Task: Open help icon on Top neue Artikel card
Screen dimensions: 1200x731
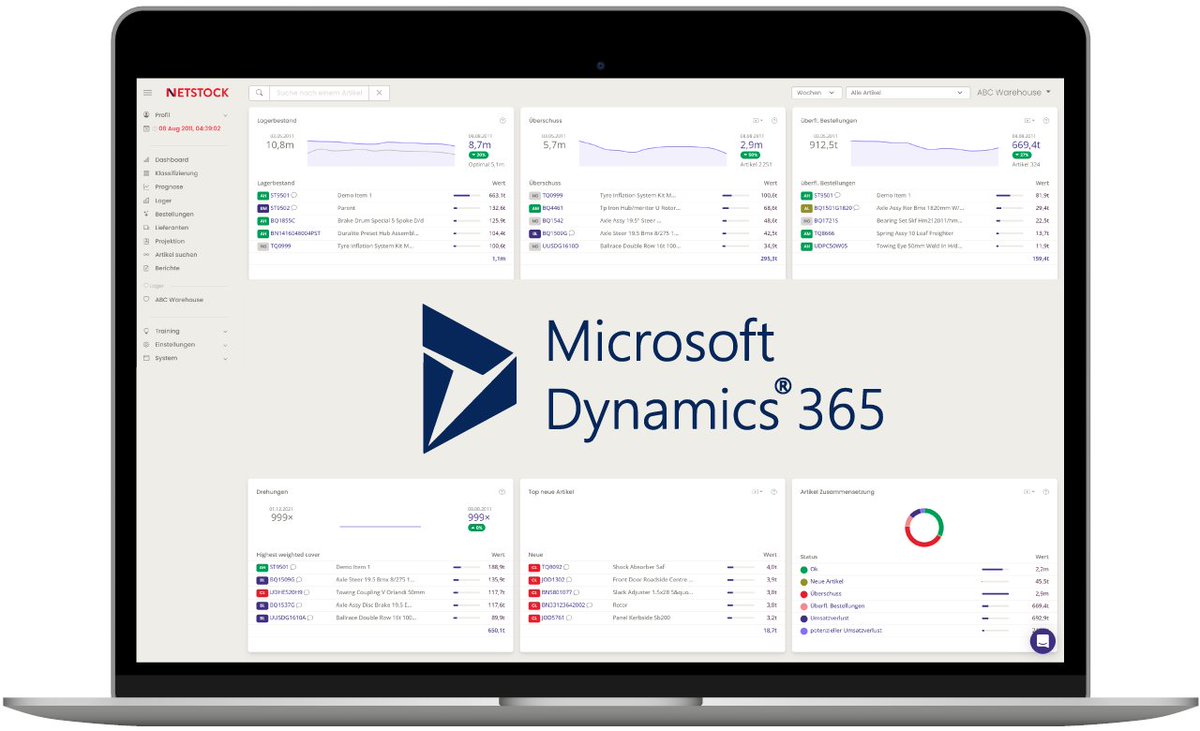Action: tap(774, 492)
